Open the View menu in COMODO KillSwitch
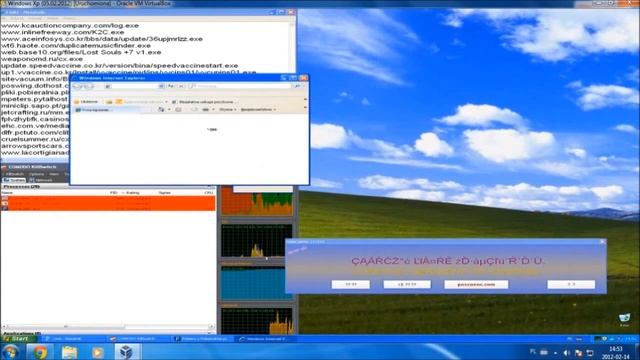 [x=54, y=174]
